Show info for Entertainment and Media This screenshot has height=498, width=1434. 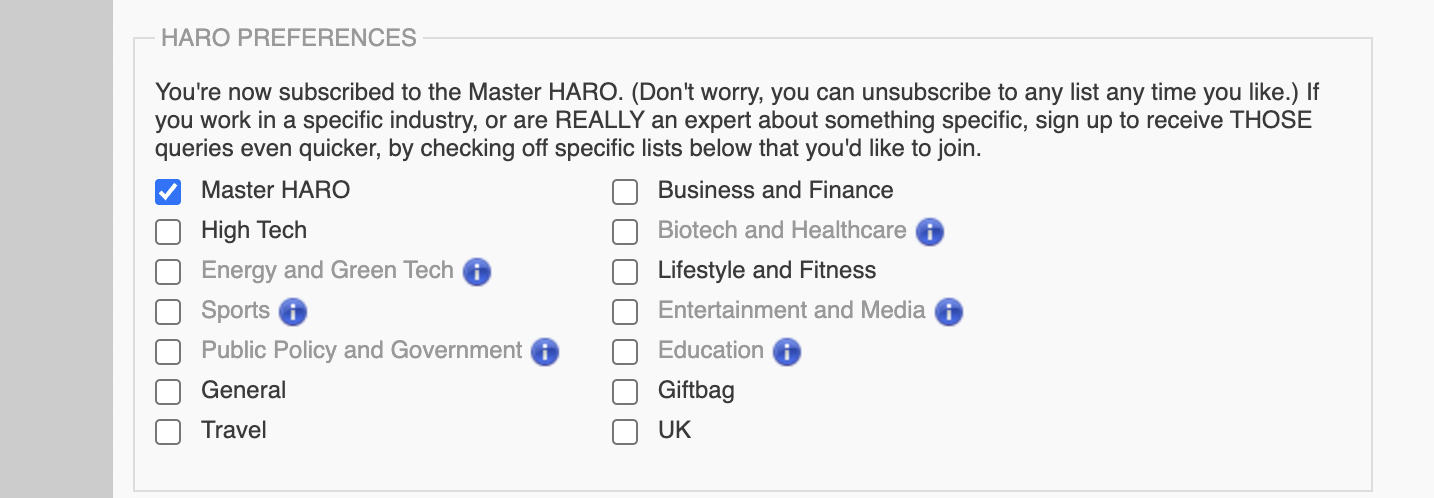pos(948,311)
